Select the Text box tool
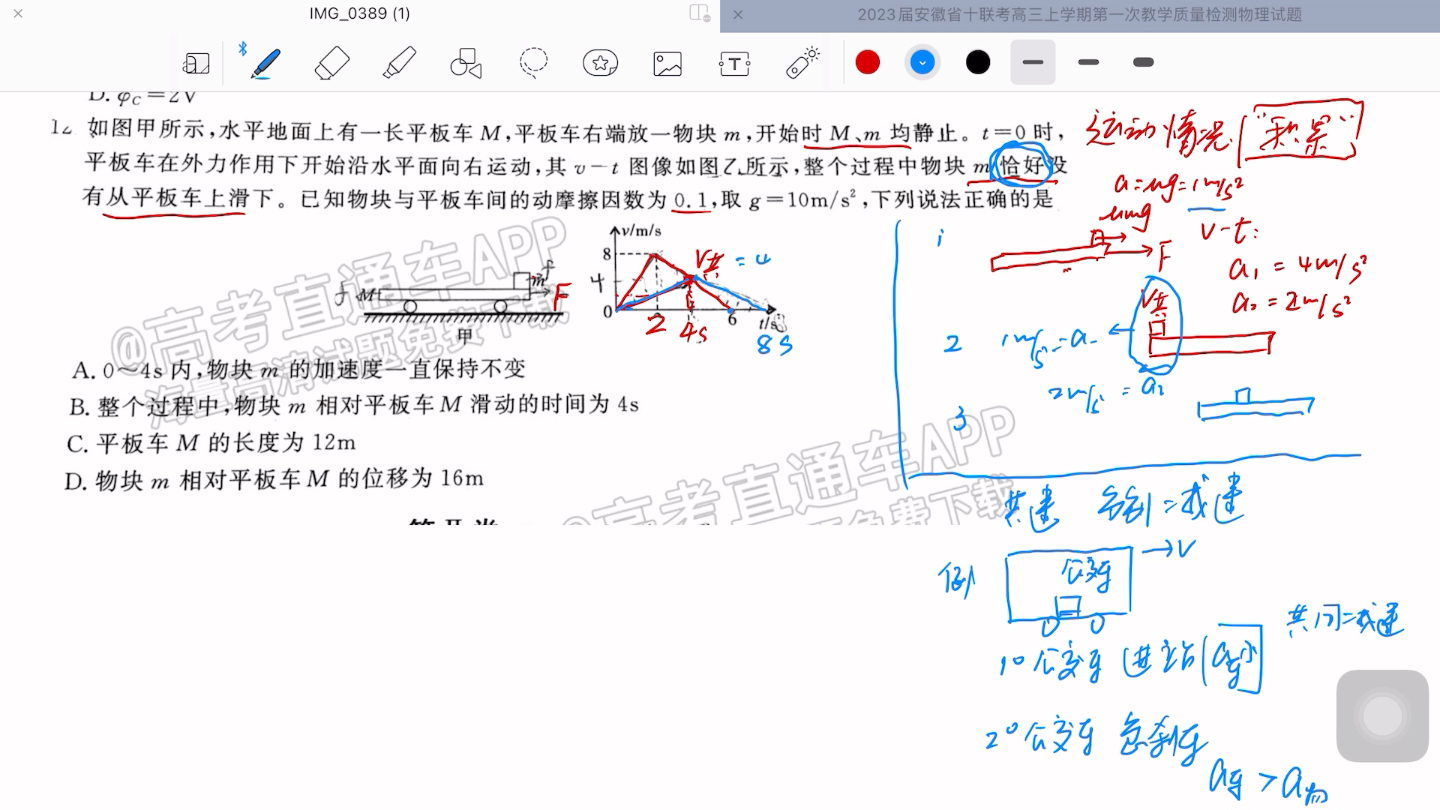The width and height of the screenshot is (1440, 810). [x=734, y=62]
